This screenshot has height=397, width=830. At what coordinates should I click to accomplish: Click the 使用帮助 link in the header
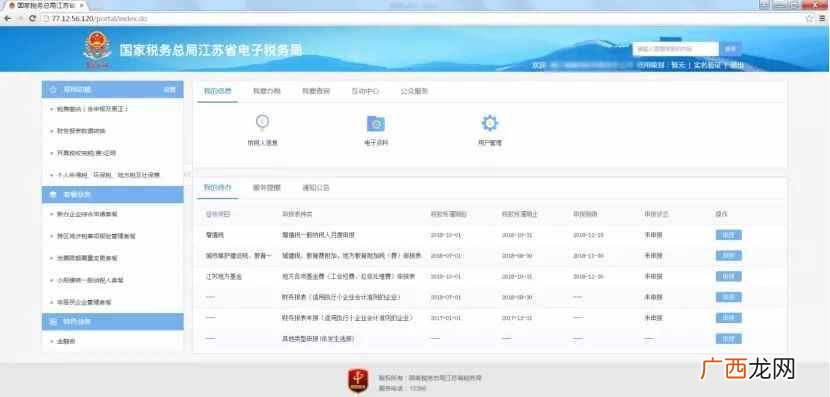[x=651, y=65]
